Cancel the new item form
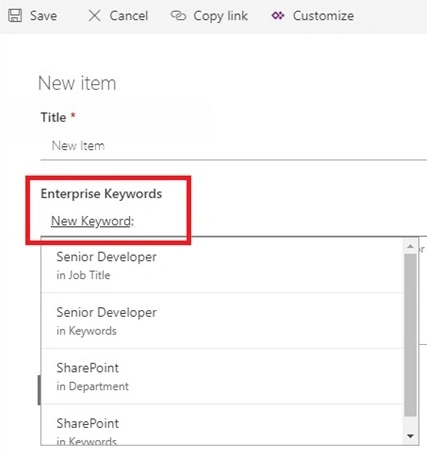The height and width of the screenshot is (456, 427). pos(118,16)
